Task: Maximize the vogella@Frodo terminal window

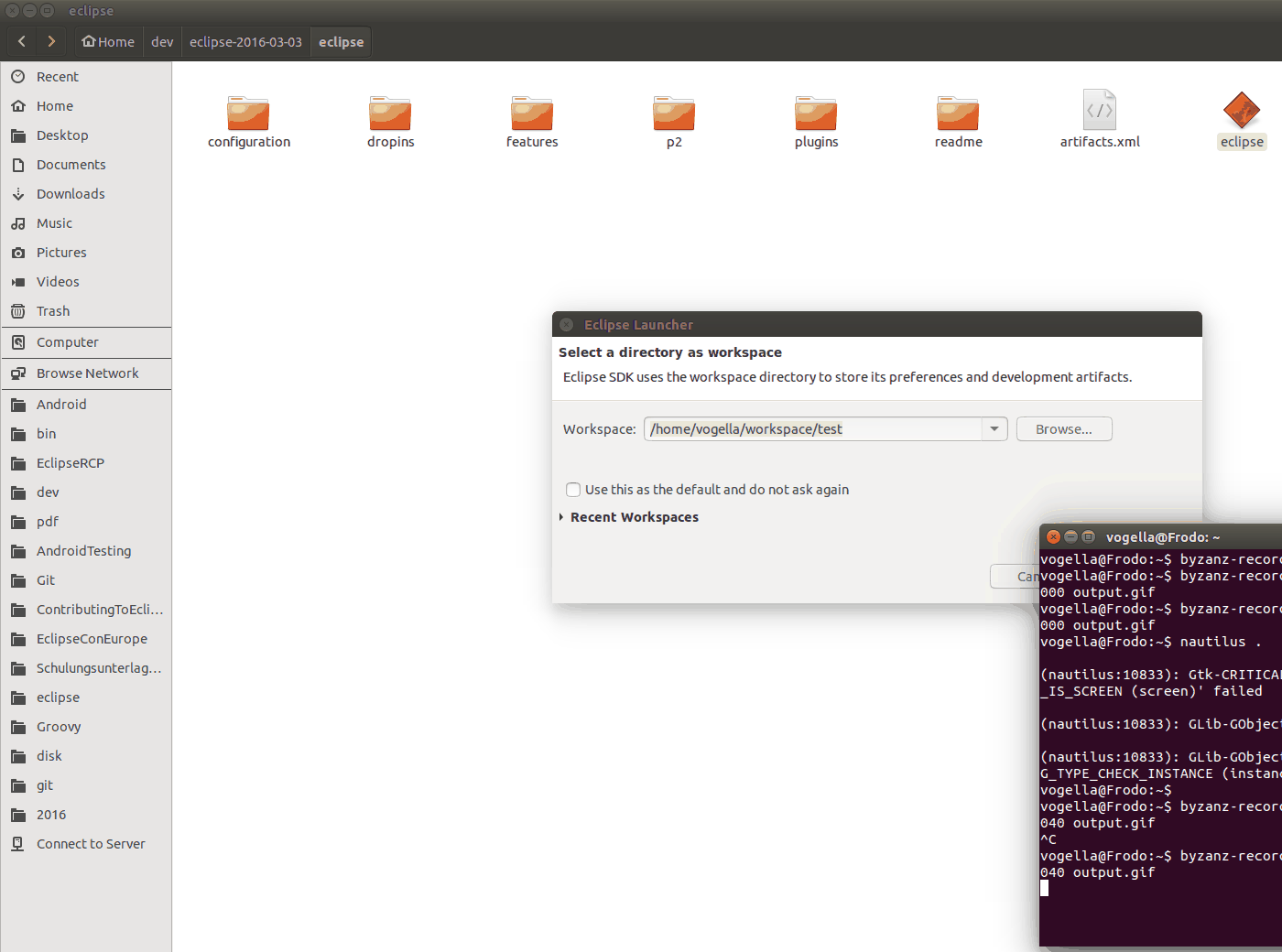Action: (x=1088, y=537)
